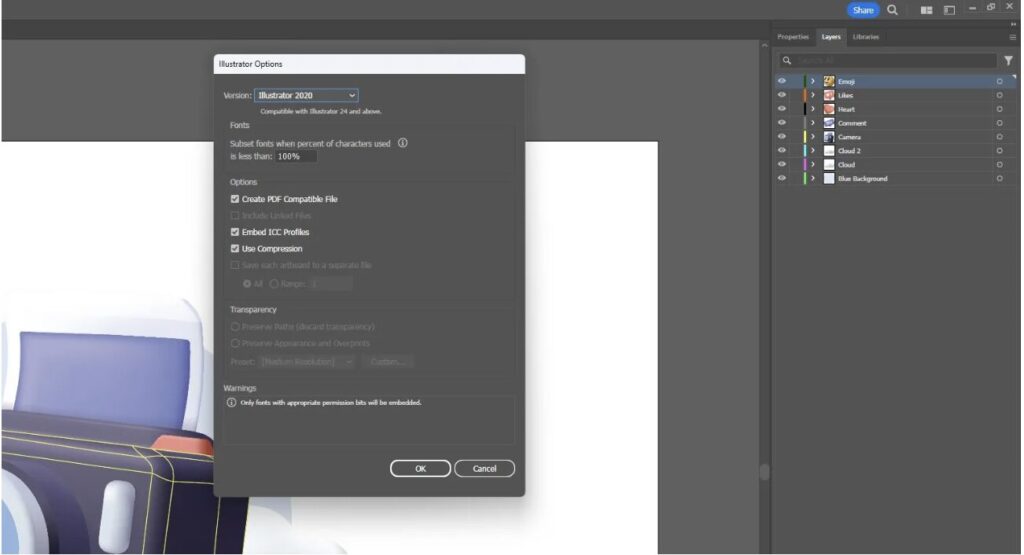Hide the Comment layer with eye icon
The width and height of the screenshot is (1024, 555).
pos(782,122)
